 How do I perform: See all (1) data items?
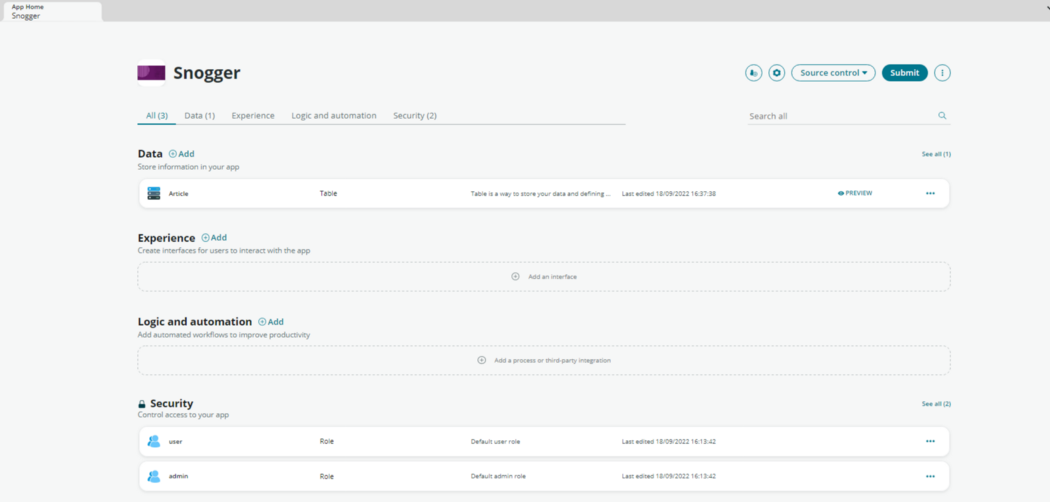(x=936, y=154)
